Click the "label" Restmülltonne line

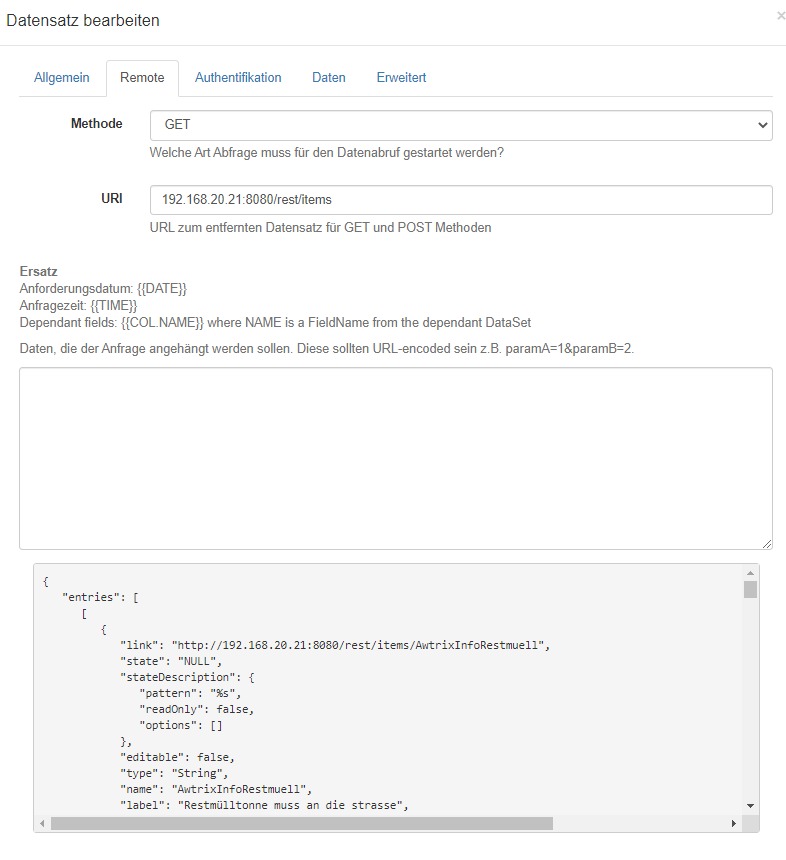pyautogui.click(x=264, y=805)
